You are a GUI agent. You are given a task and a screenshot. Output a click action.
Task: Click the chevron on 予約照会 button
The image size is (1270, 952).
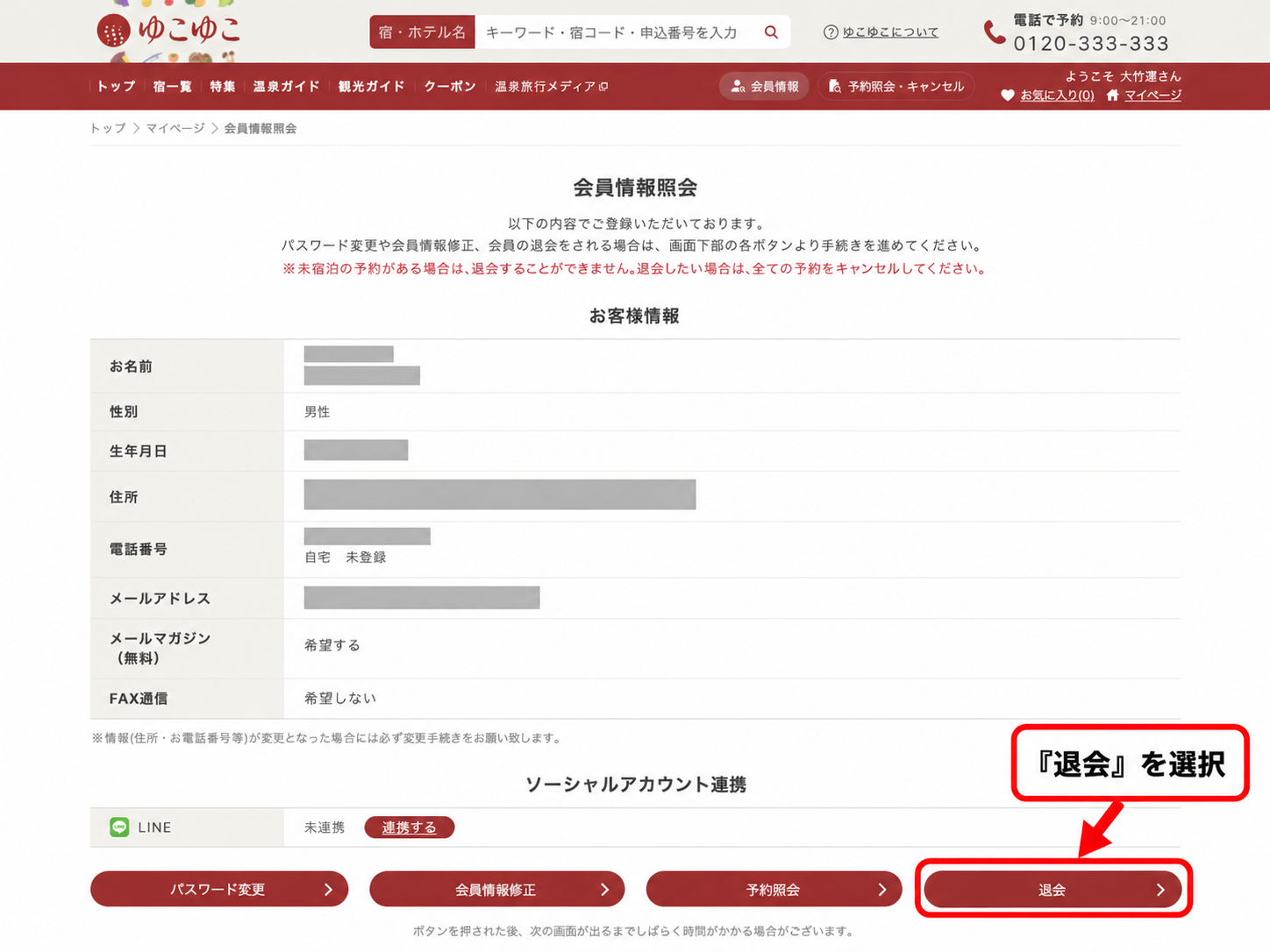(882, 890)
